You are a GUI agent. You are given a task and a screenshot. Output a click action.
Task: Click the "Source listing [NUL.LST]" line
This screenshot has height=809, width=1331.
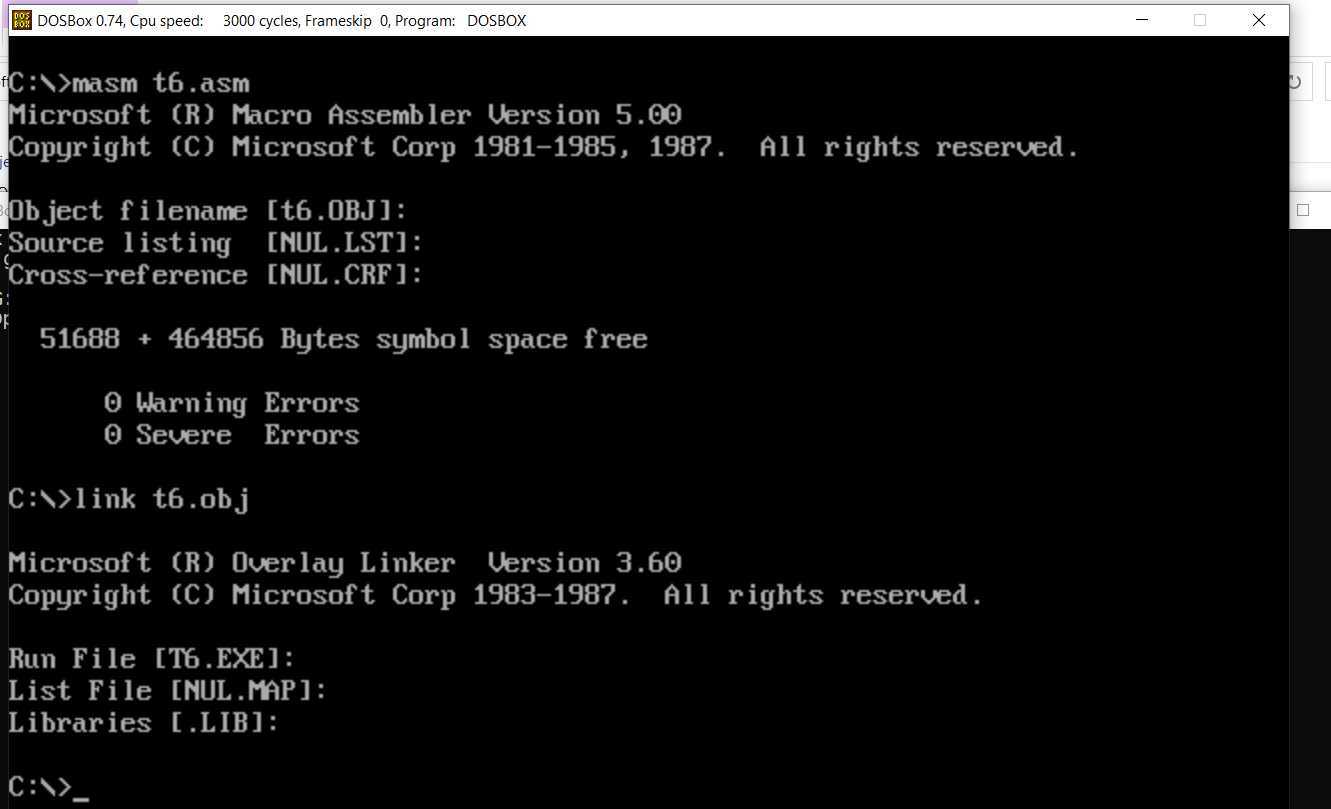click(215, 243)
